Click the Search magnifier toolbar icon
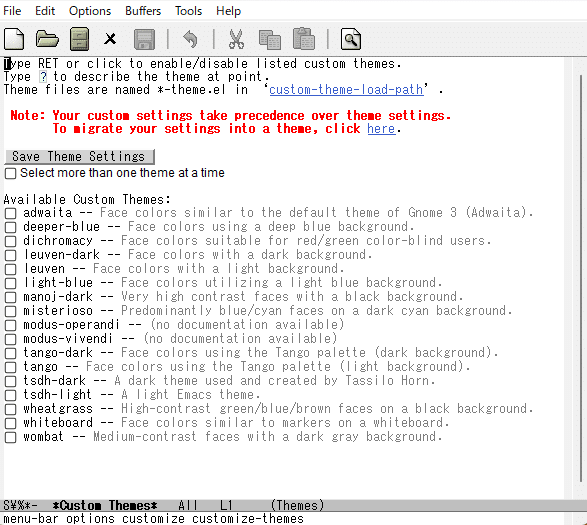587x525 pixels. coord(351,39)
